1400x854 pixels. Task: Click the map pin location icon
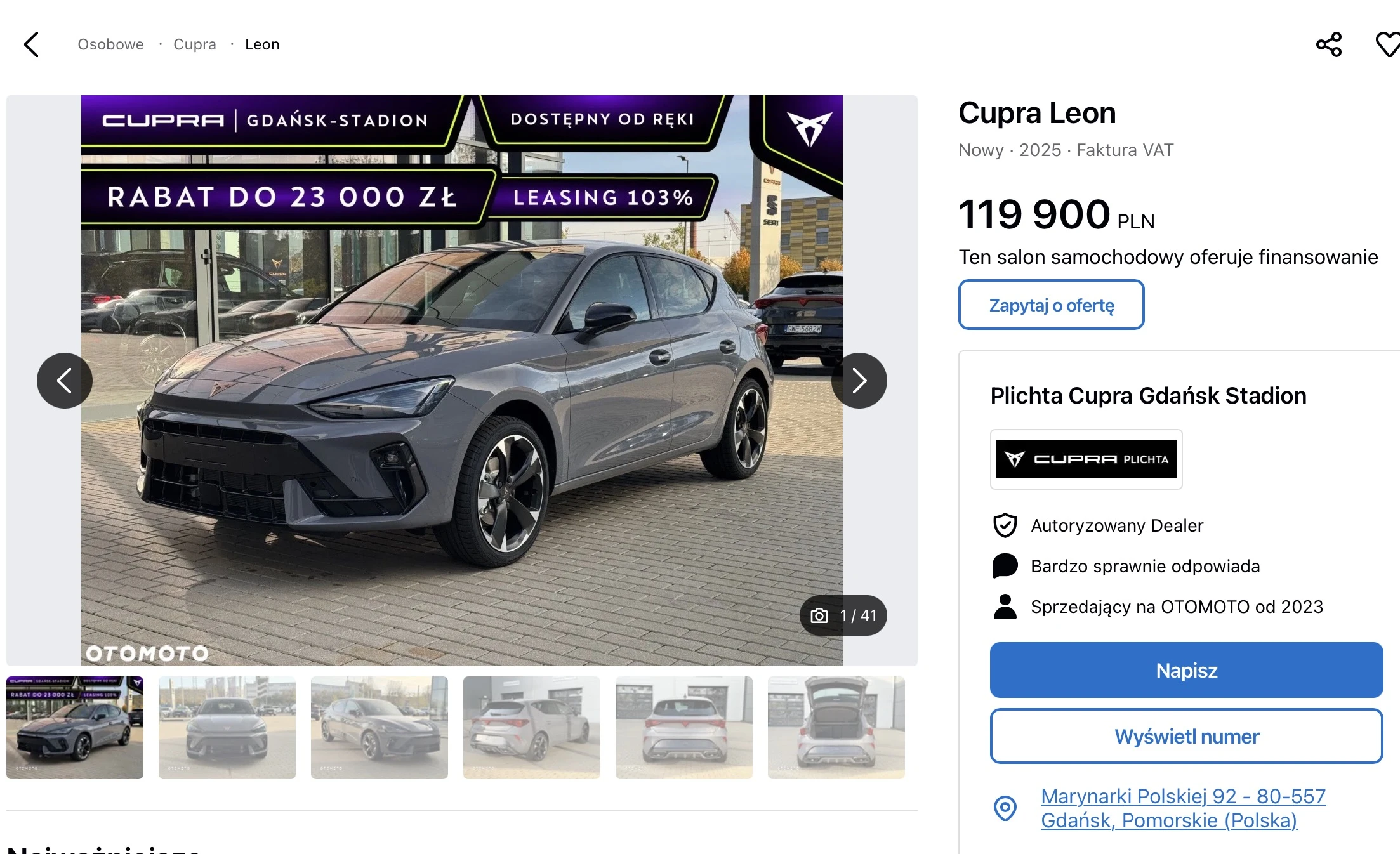point(1005,808)
